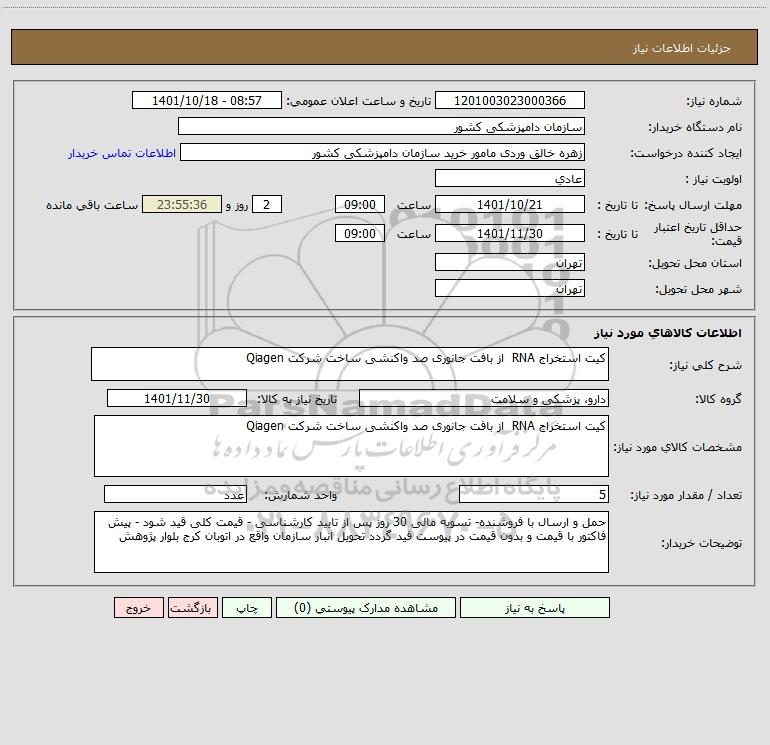
Task: Click the خروج exit button
Action: [x=138, y=608]
